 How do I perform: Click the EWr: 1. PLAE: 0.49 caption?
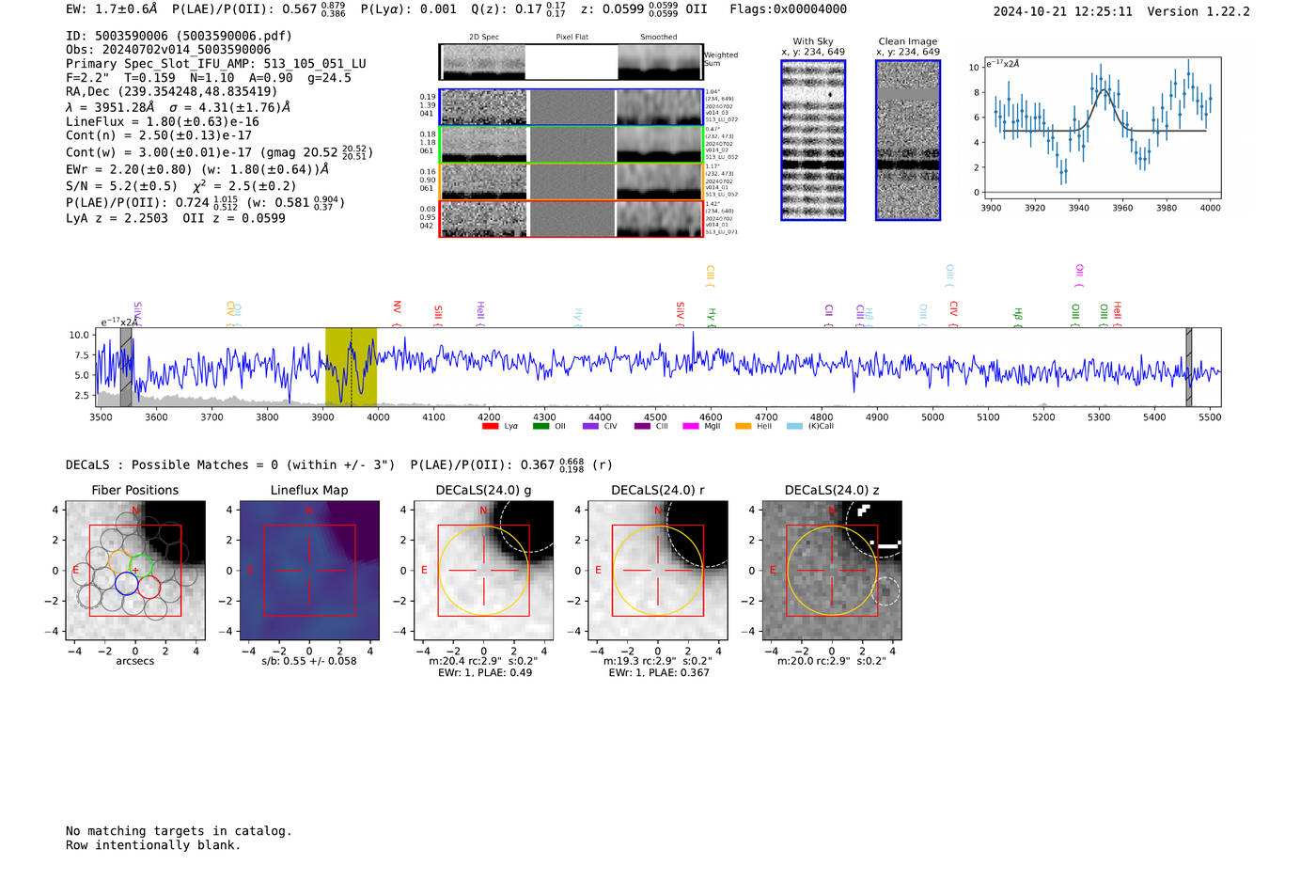485,673
